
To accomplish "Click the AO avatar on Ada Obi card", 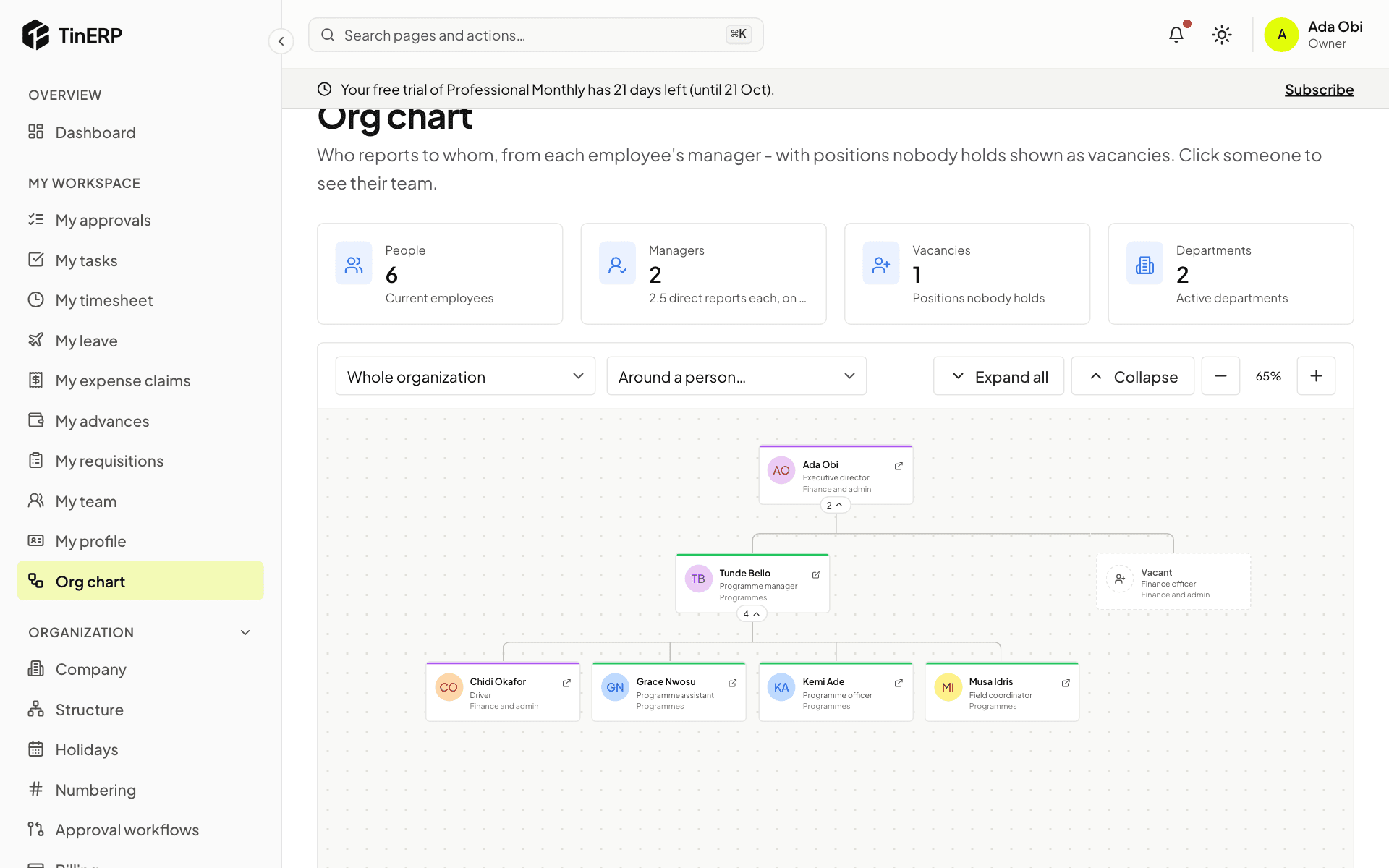I will [x=781, y=470].
